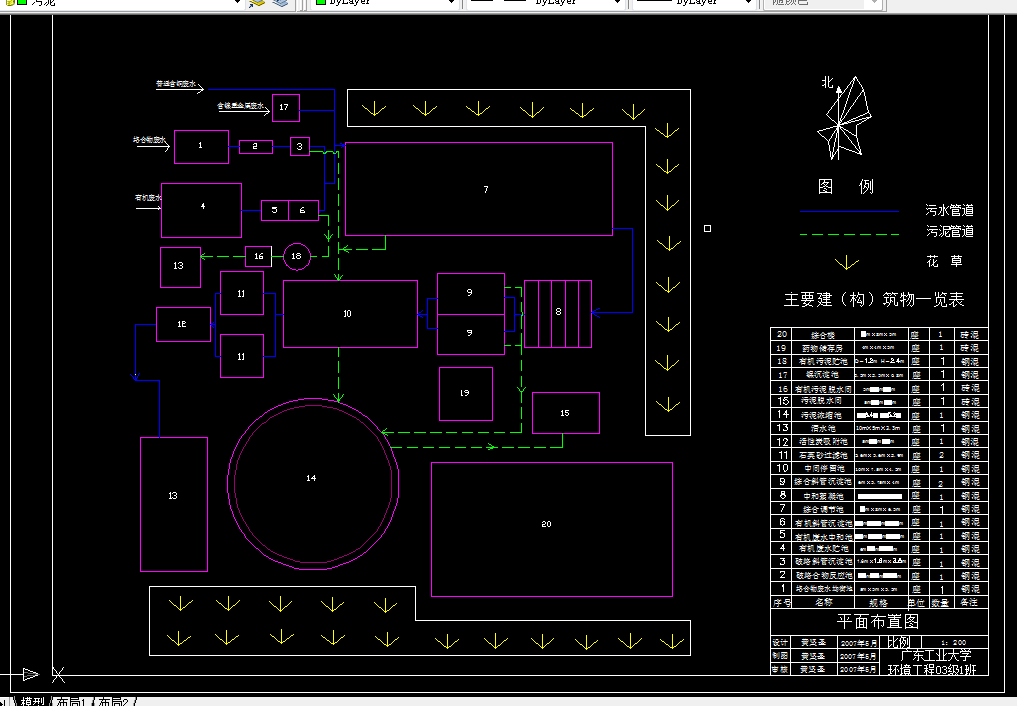
Task: Select the 花 草 legend label
Action: point(944,261)
